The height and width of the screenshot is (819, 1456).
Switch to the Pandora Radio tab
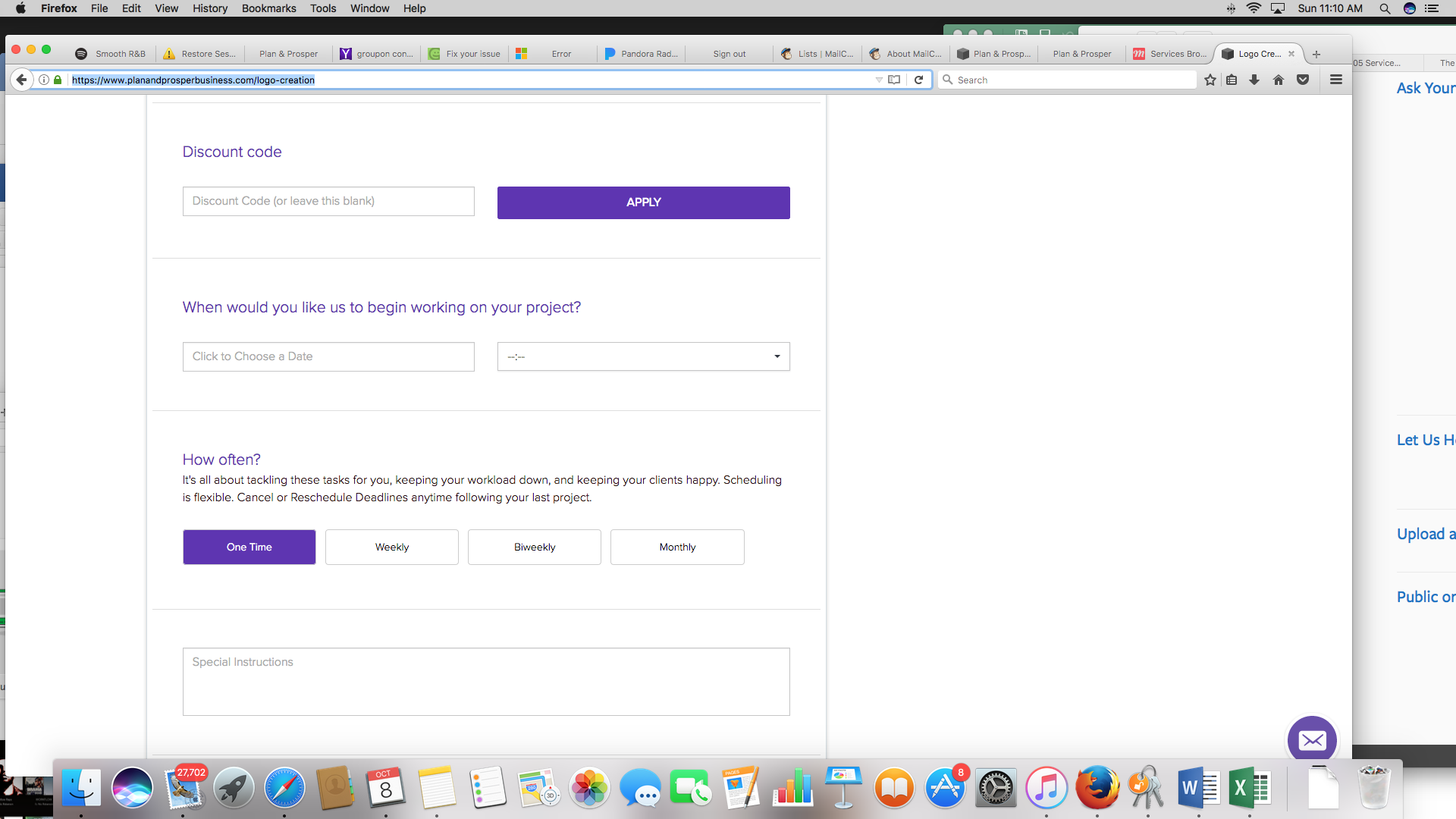coord(641,54)
